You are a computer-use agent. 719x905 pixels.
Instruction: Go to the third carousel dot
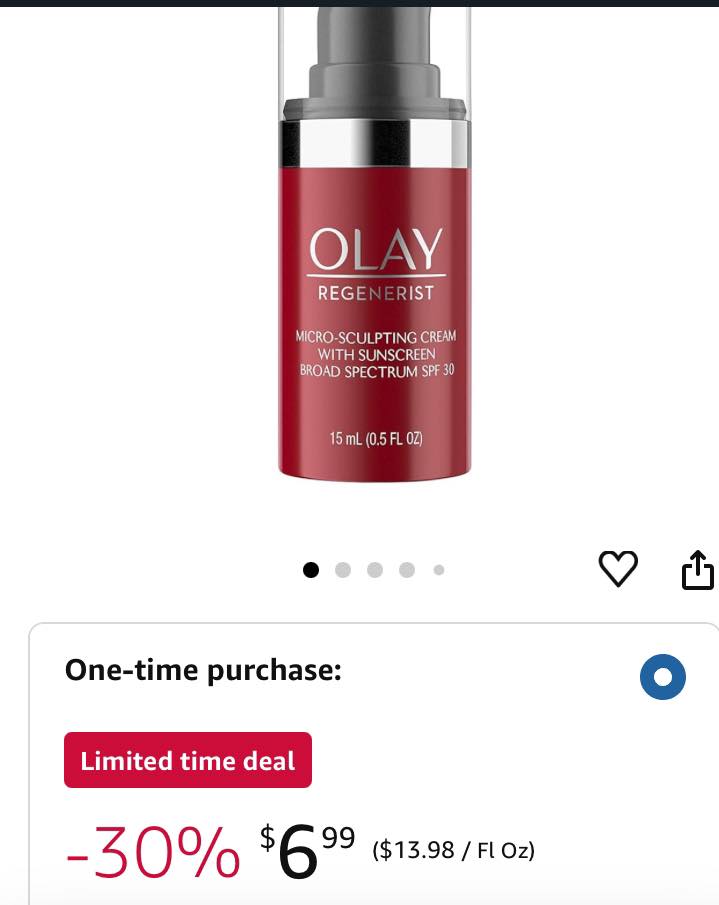[x=375, y=570]
